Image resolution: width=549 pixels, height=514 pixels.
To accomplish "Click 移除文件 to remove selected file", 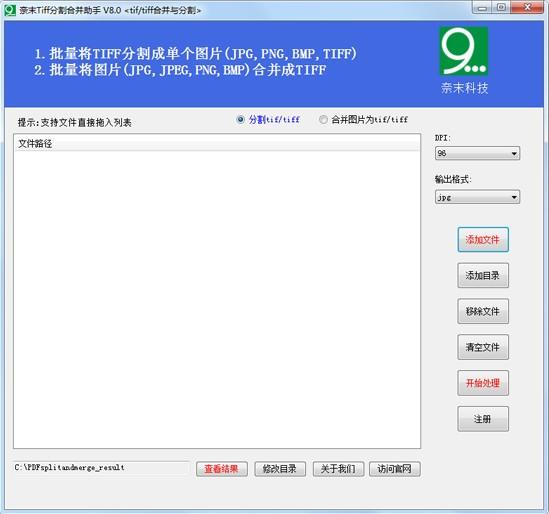I will coord(483,311).
